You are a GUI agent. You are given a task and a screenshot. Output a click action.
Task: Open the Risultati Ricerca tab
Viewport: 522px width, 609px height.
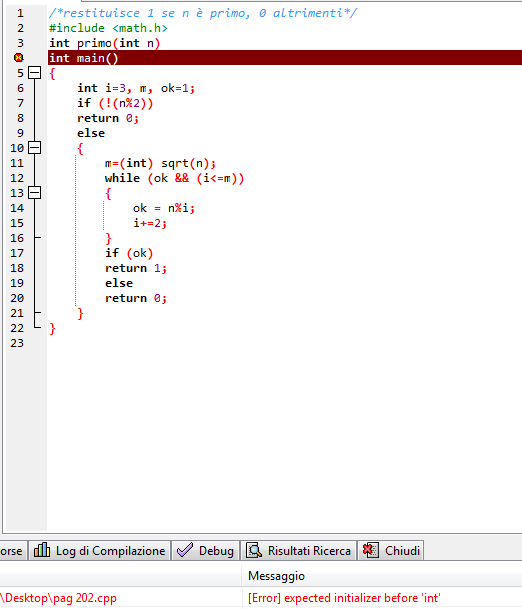tap(298, 550)
